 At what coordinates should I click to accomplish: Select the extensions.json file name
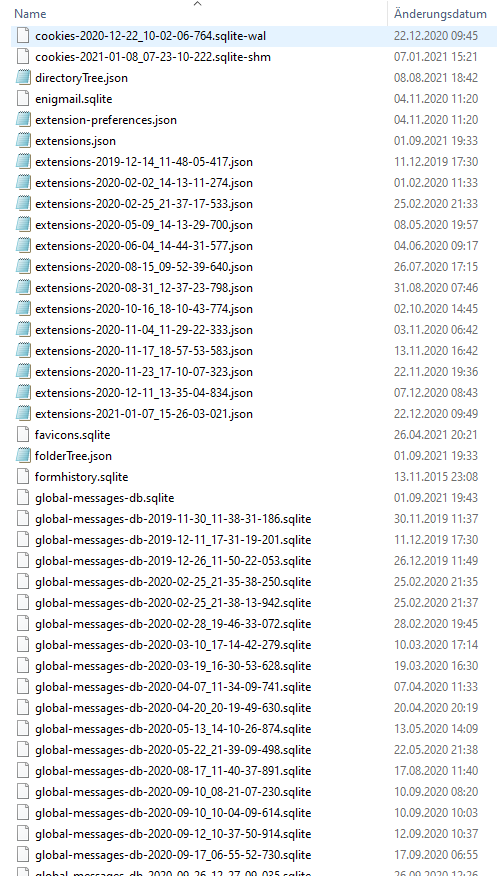coord(75,141)
